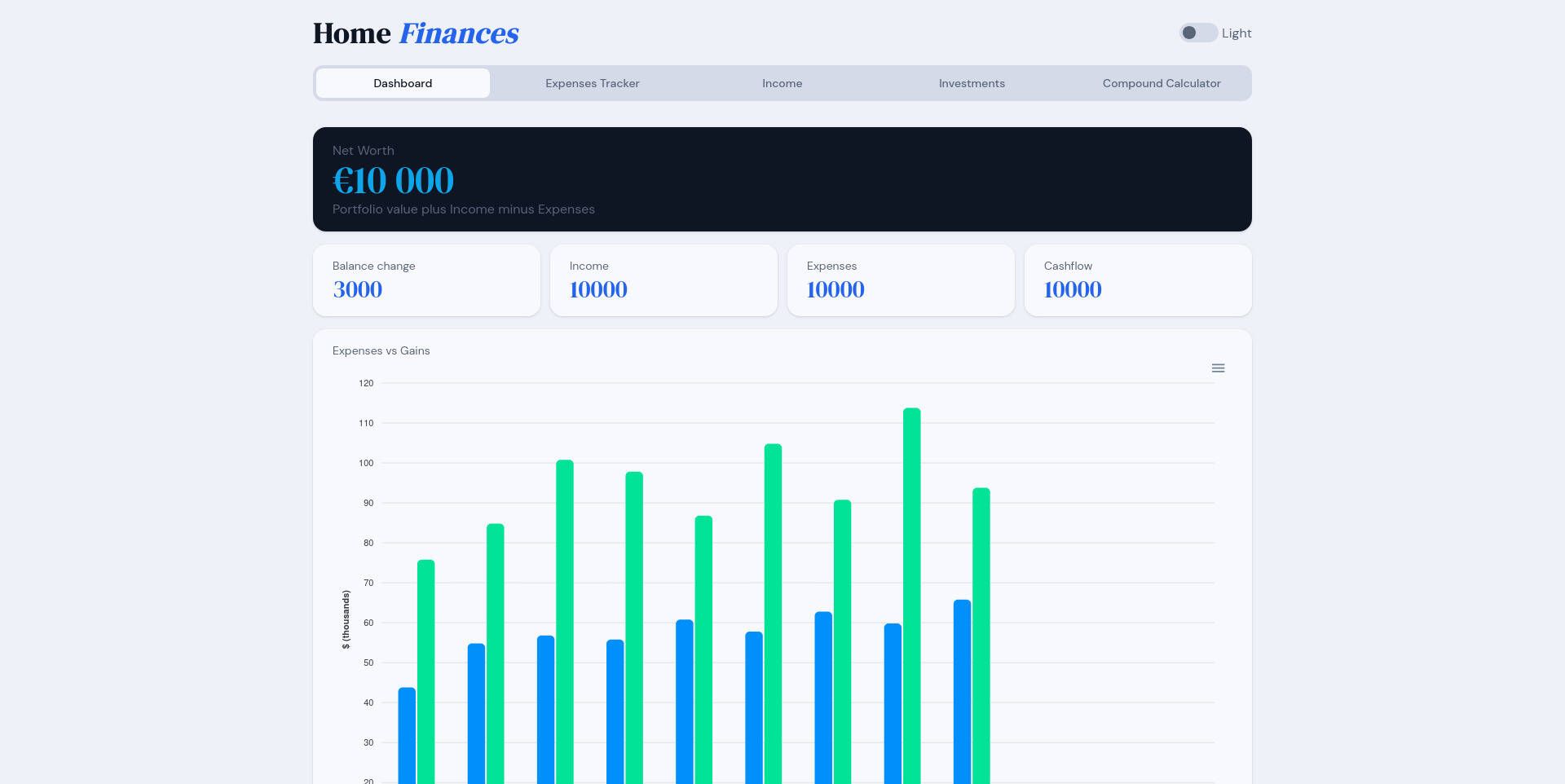Click the tallest green bar in chart

click(912, 596)
